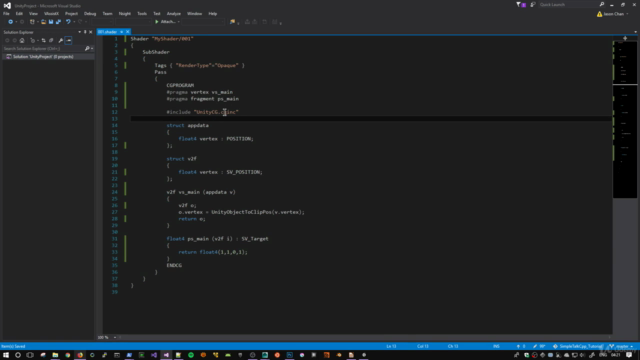
Task: Open the Windows Start button
Action: click(x=6, y=355)
